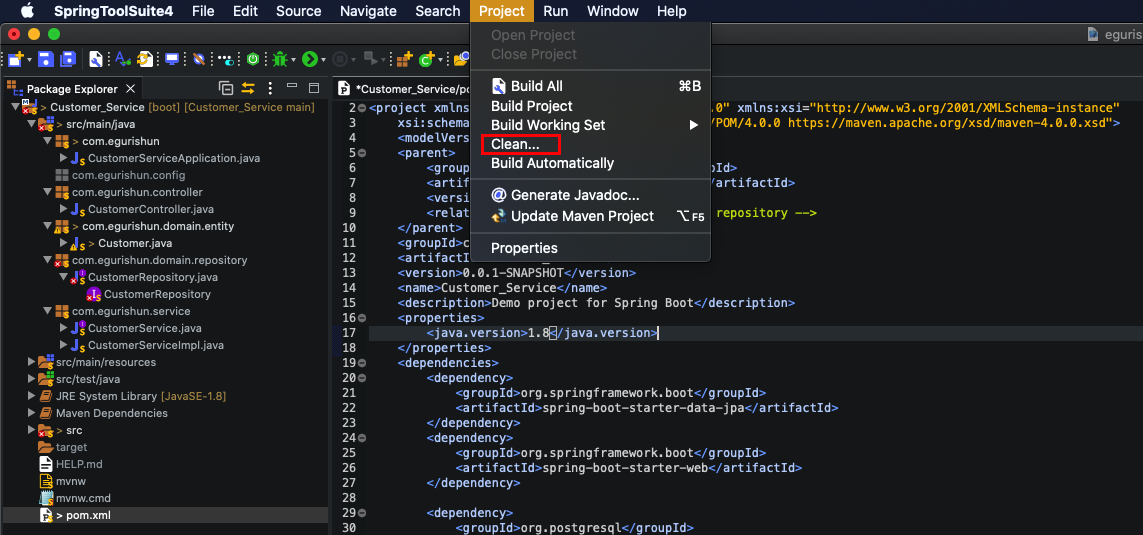
Task: Minimize the Package Explorer panel
Action: tap(292, 86)
